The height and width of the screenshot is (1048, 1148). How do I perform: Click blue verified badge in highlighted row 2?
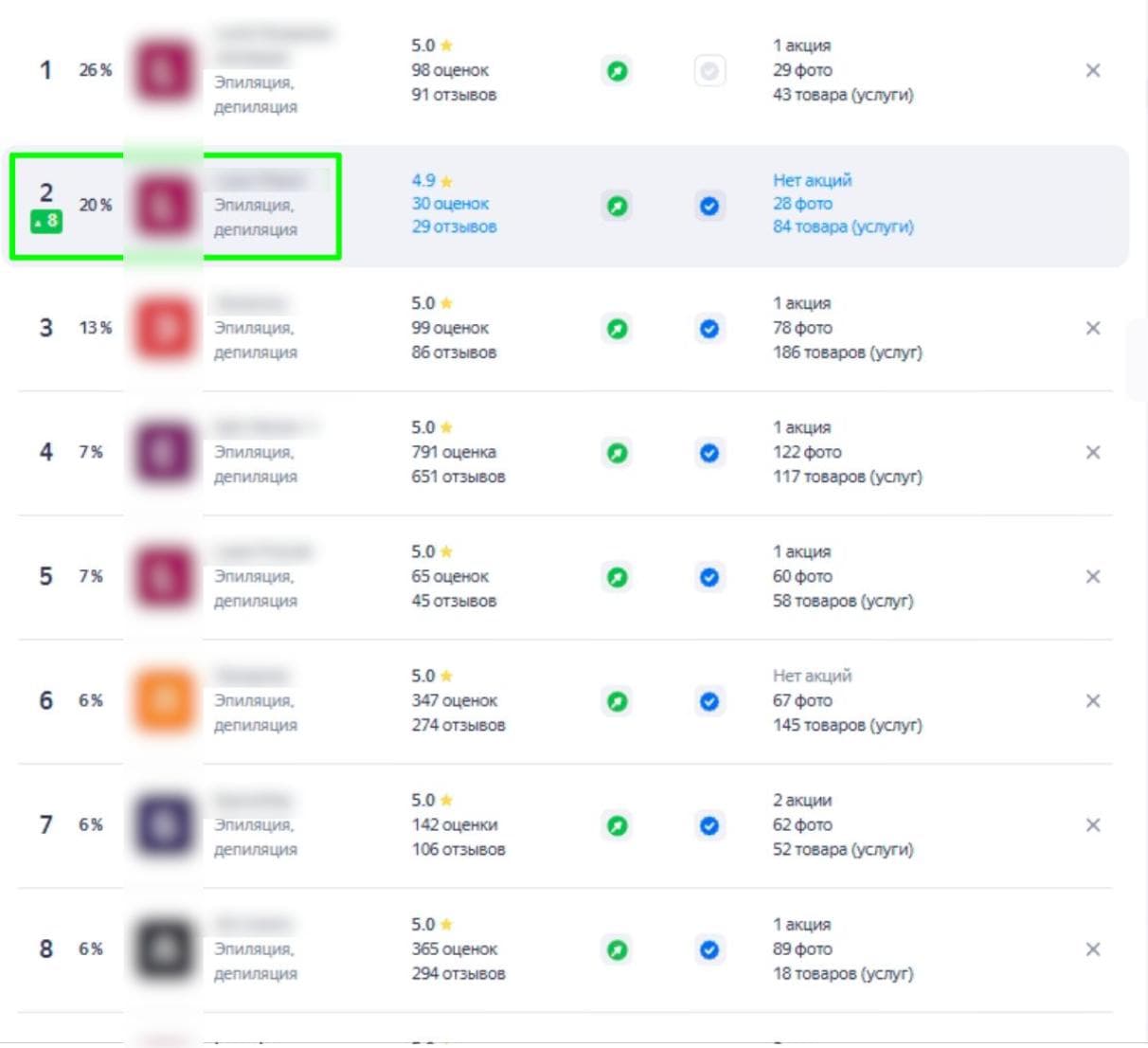[x=709, y=206]
